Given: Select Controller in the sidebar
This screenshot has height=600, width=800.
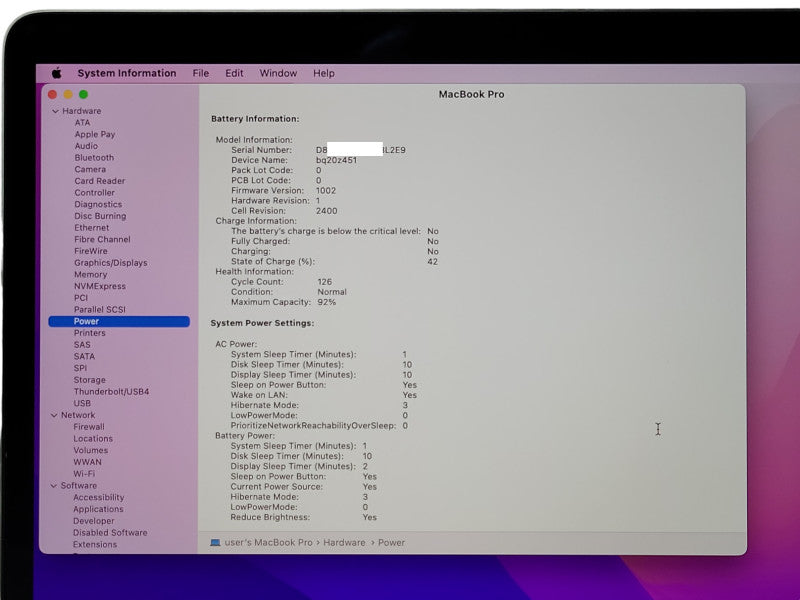Looking at the screenshot, I should [94, 193].
